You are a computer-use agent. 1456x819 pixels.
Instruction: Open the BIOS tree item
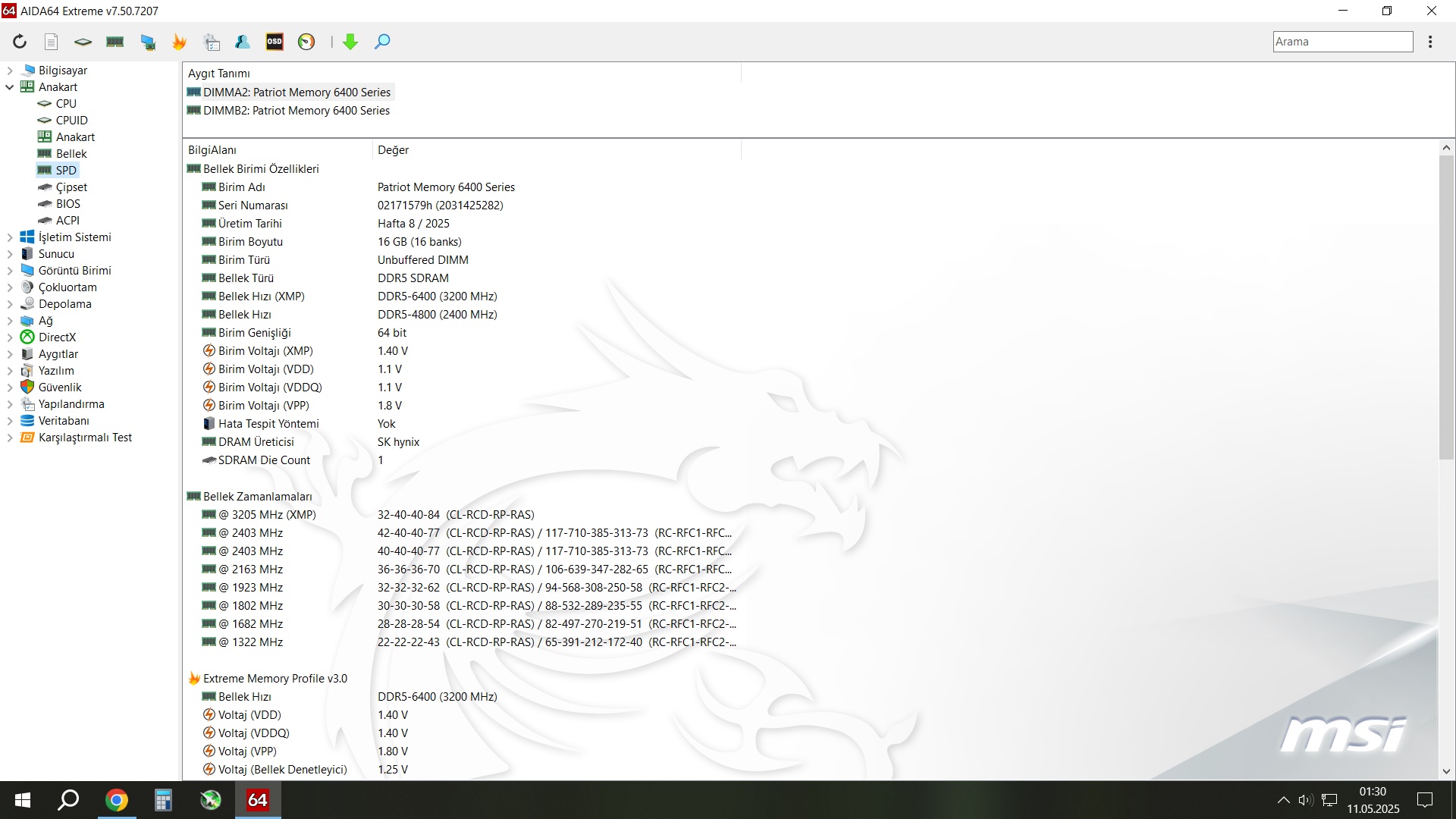point(67,204)
